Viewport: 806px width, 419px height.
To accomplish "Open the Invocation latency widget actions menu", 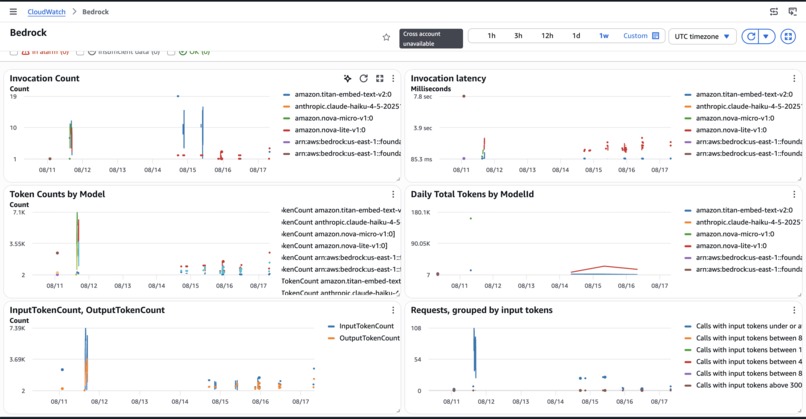I will point(794,78).
